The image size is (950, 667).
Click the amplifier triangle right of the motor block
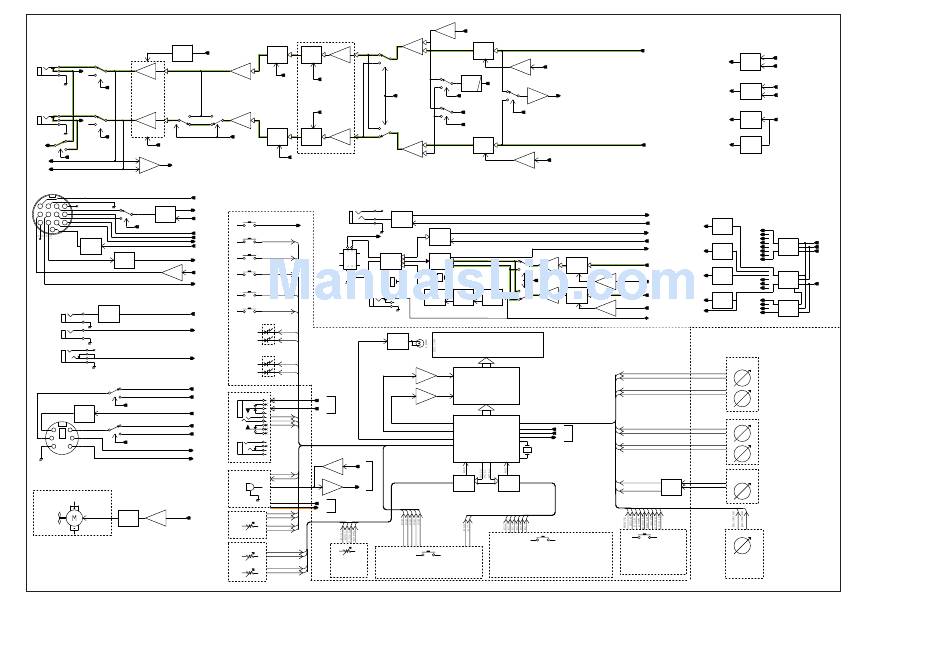(156, 519)
